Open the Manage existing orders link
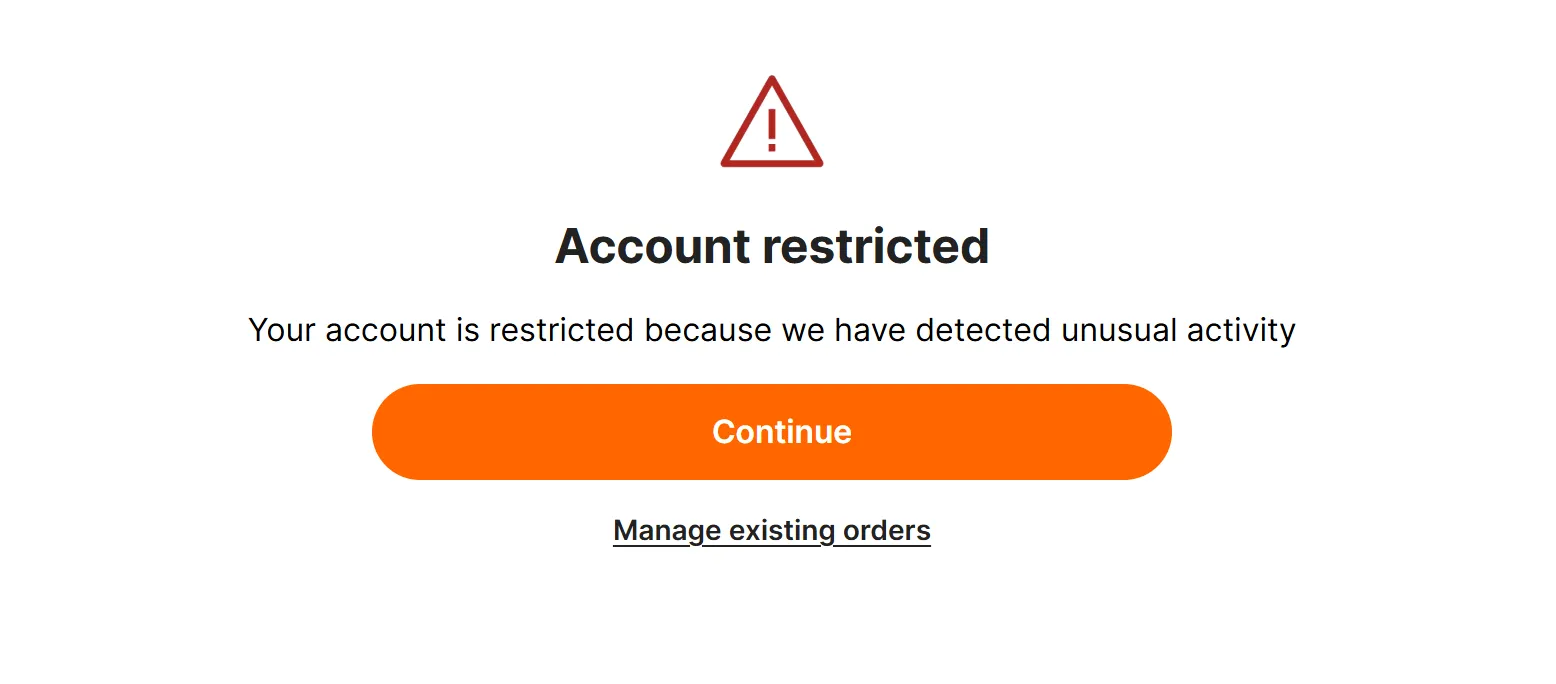Viewport: 1556px width, 684px height. (772, 530)
